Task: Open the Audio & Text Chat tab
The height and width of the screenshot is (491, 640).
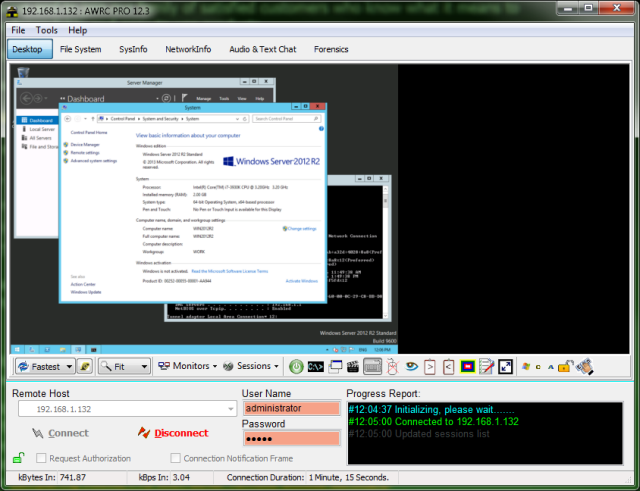Action: 262,49
